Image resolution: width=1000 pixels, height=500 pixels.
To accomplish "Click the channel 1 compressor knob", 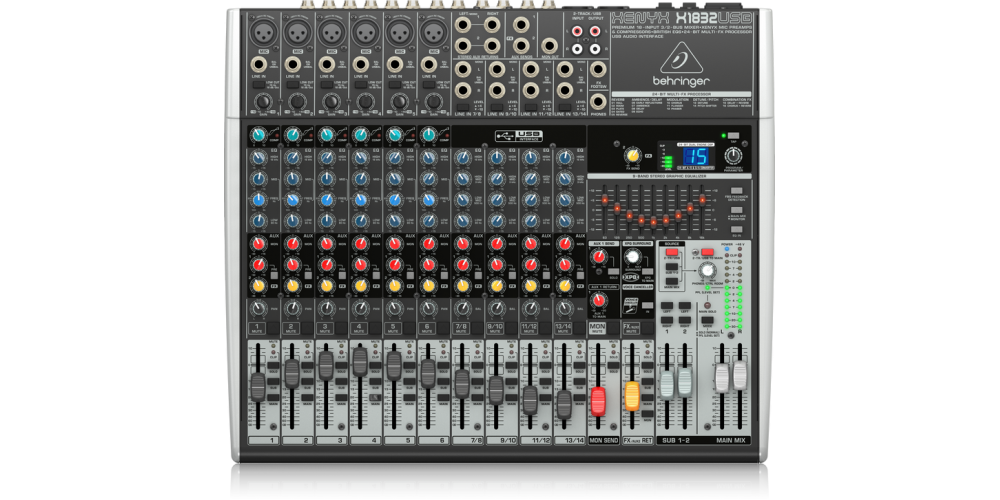I will [x=258, y=135].
